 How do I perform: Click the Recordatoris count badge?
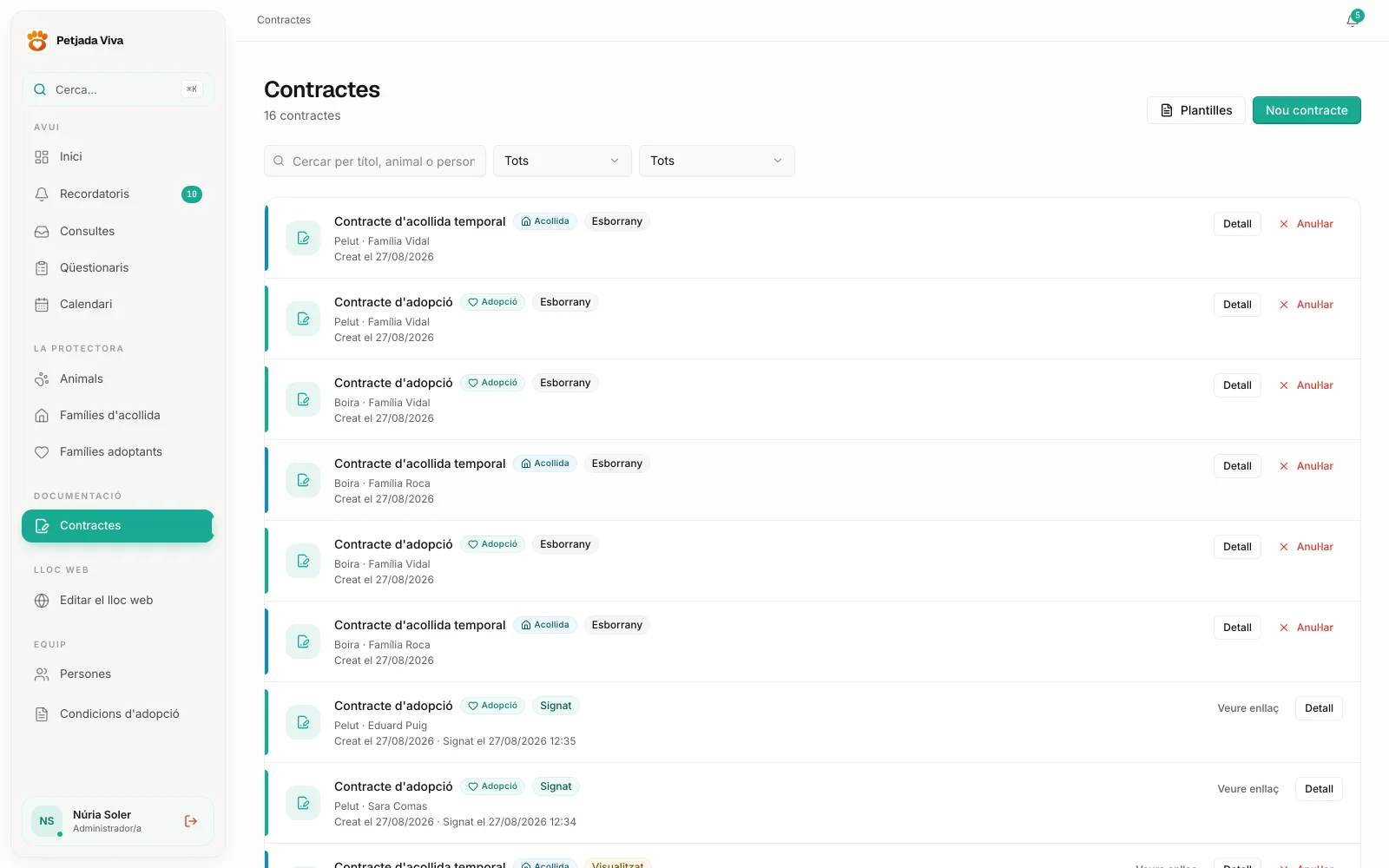pyautogui.click(x=192, y=194)
